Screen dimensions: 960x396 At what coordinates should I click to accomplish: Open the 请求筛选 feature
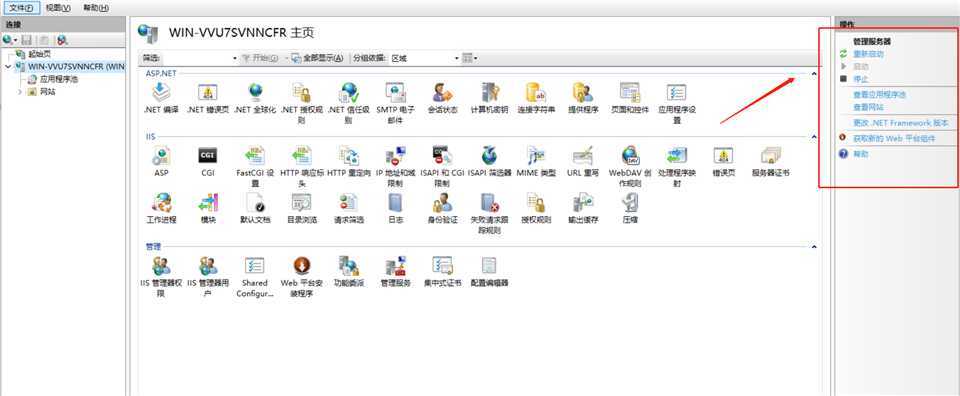349,208
